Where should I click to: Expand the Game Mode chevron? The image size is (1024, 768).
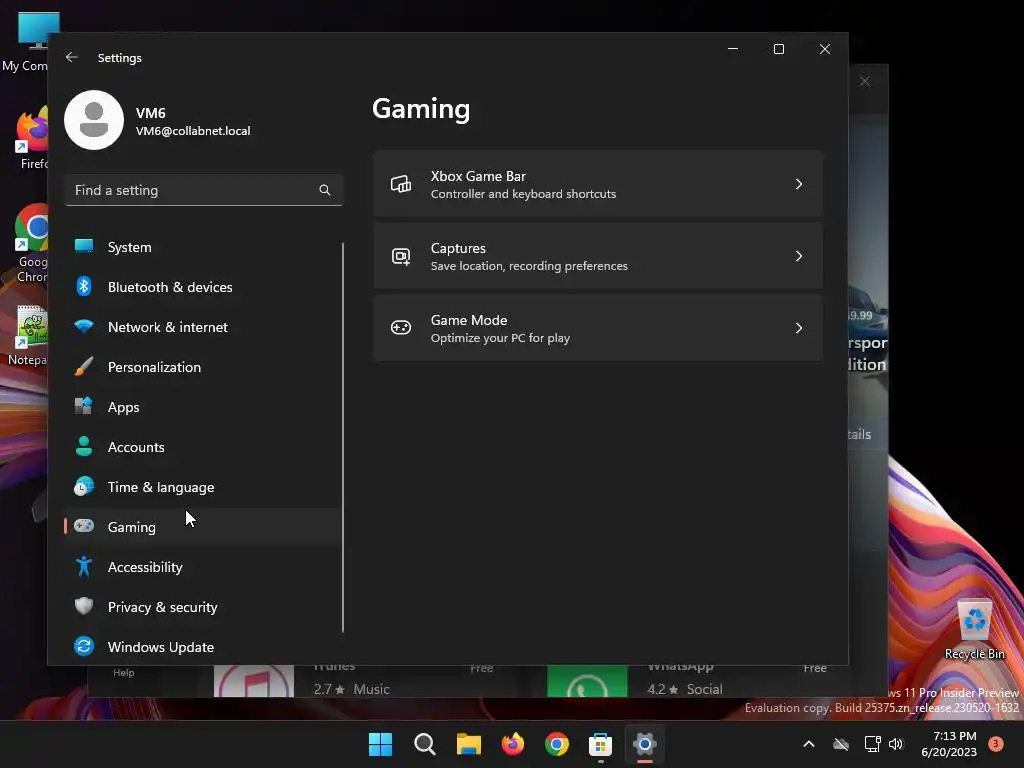tap(799, 328)
